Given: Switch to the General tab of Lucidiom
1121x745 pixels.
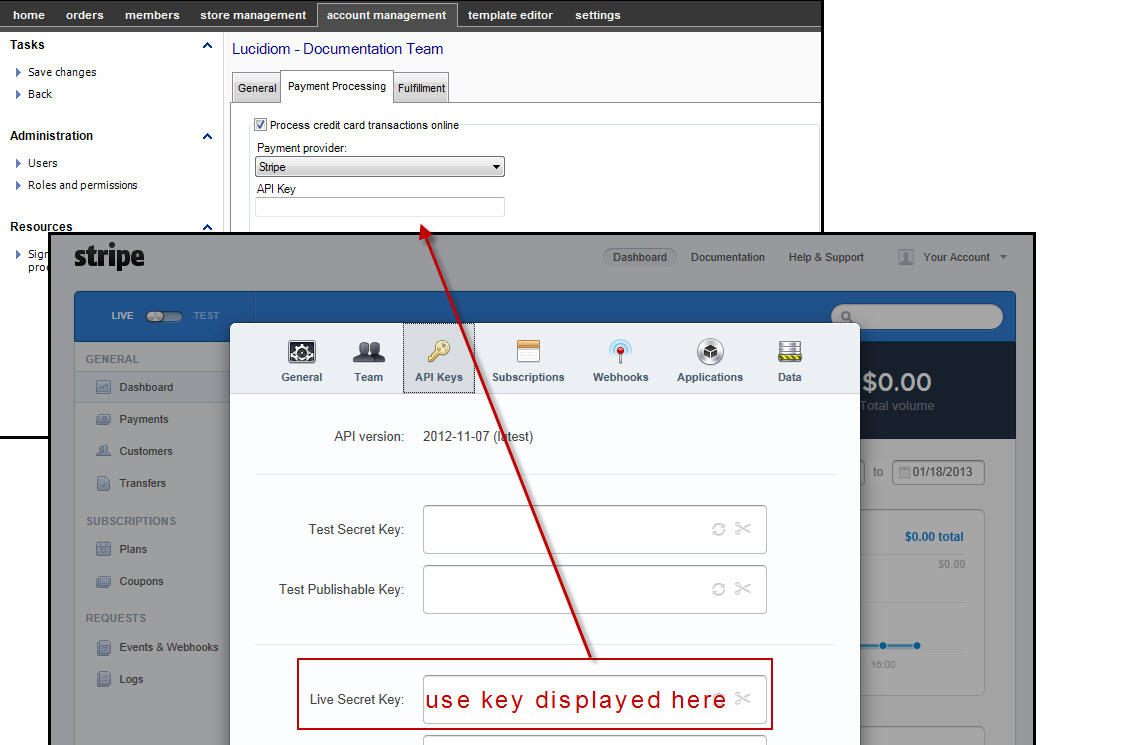Looking at the screenshot, I should coord(257,88).
